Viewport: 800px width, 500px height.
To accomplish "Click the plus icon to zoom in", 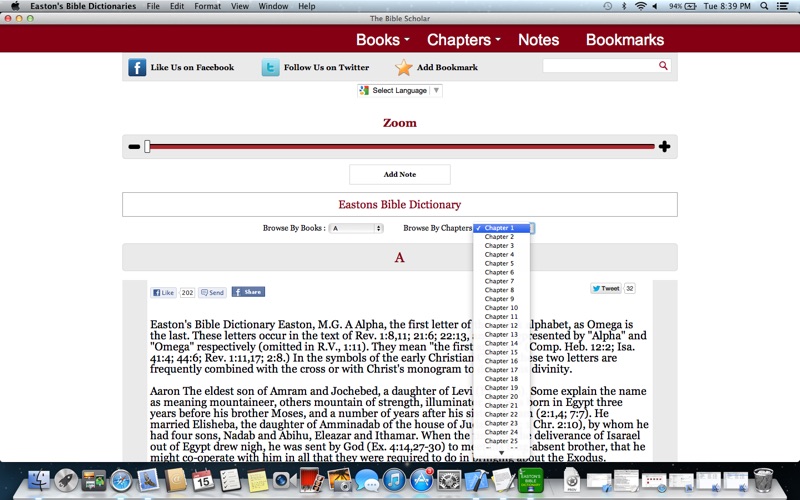I will point(664,147).
